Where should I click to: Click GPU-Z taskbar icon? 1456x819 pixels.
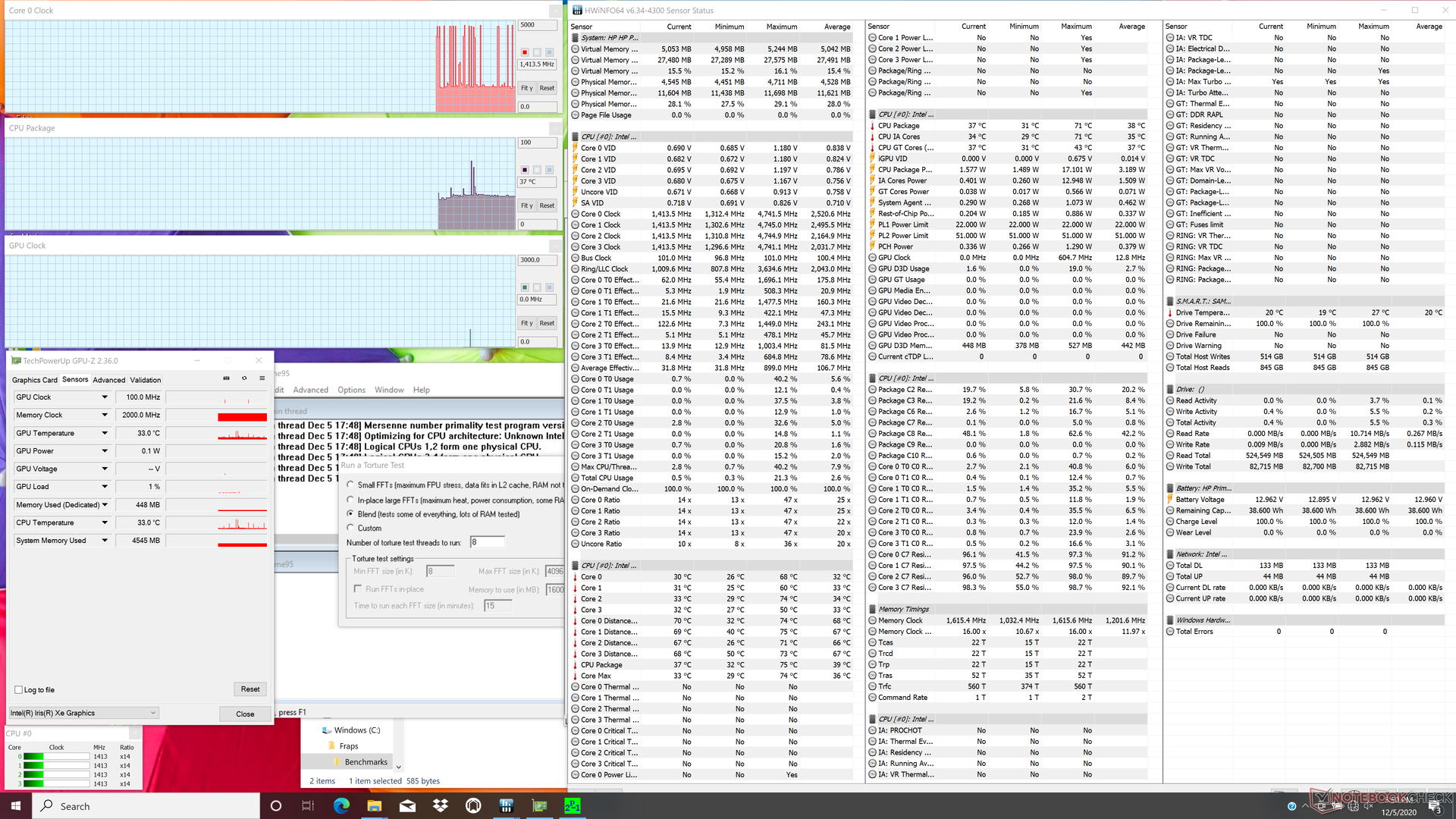(539, 805)
